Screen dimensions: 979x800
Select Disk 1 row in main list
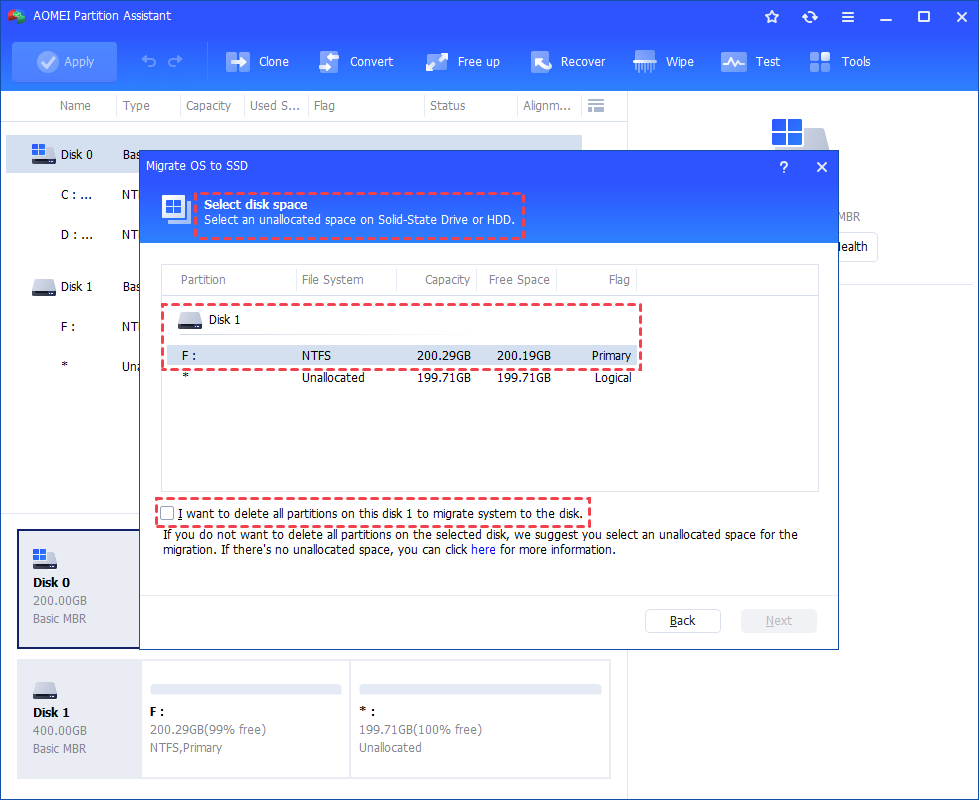point(72,287)
